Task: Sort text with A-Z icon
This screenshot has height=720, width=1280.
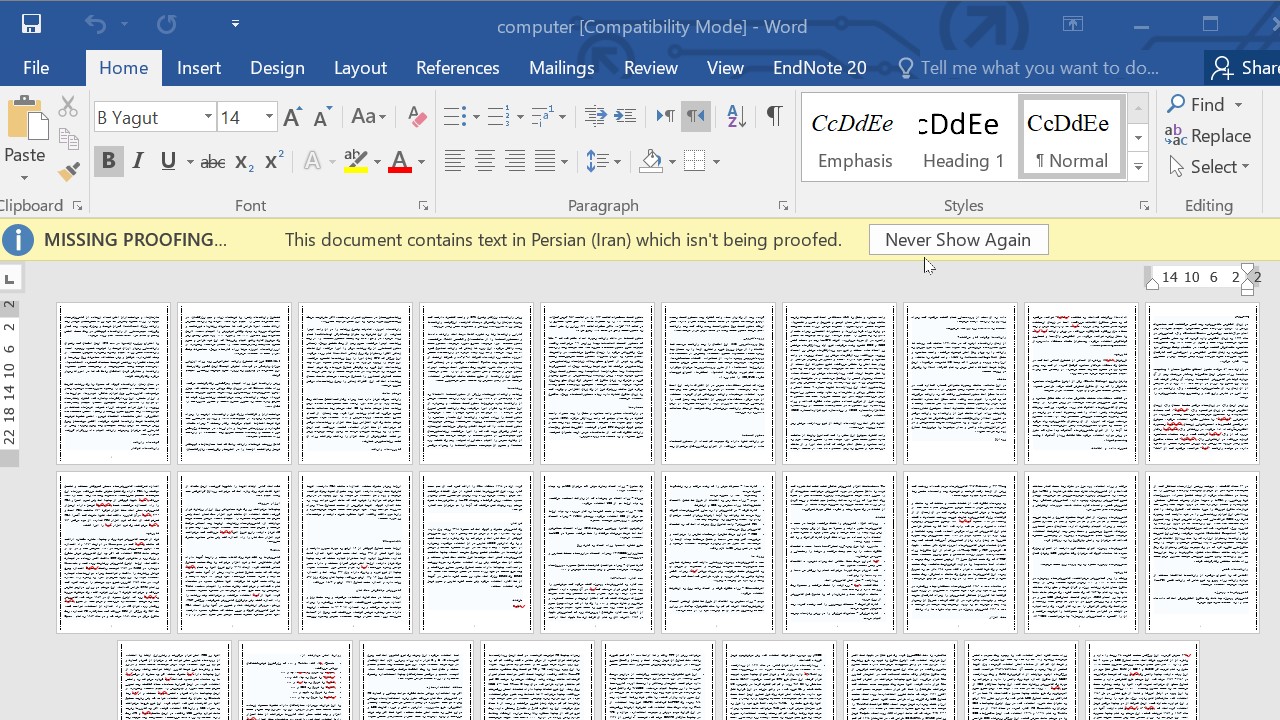Action: click(736, 117)
